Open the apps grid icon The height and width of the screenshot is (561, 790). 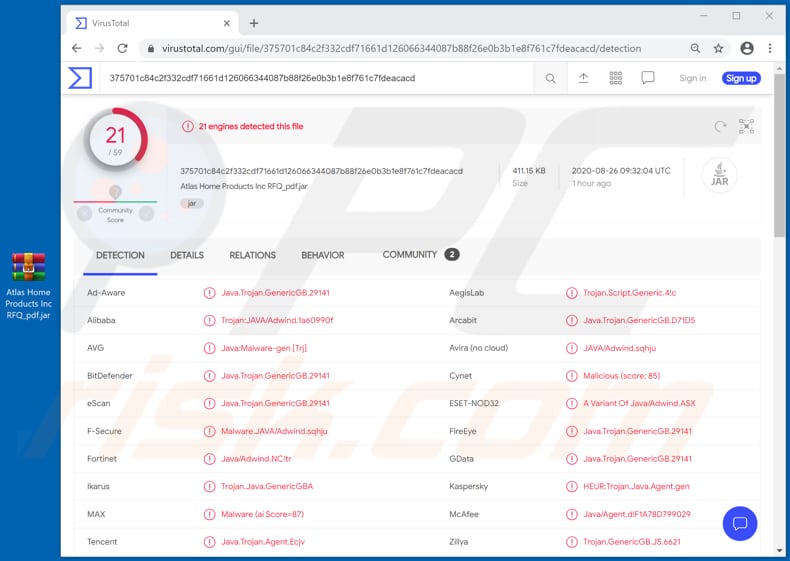pos(616,78)
